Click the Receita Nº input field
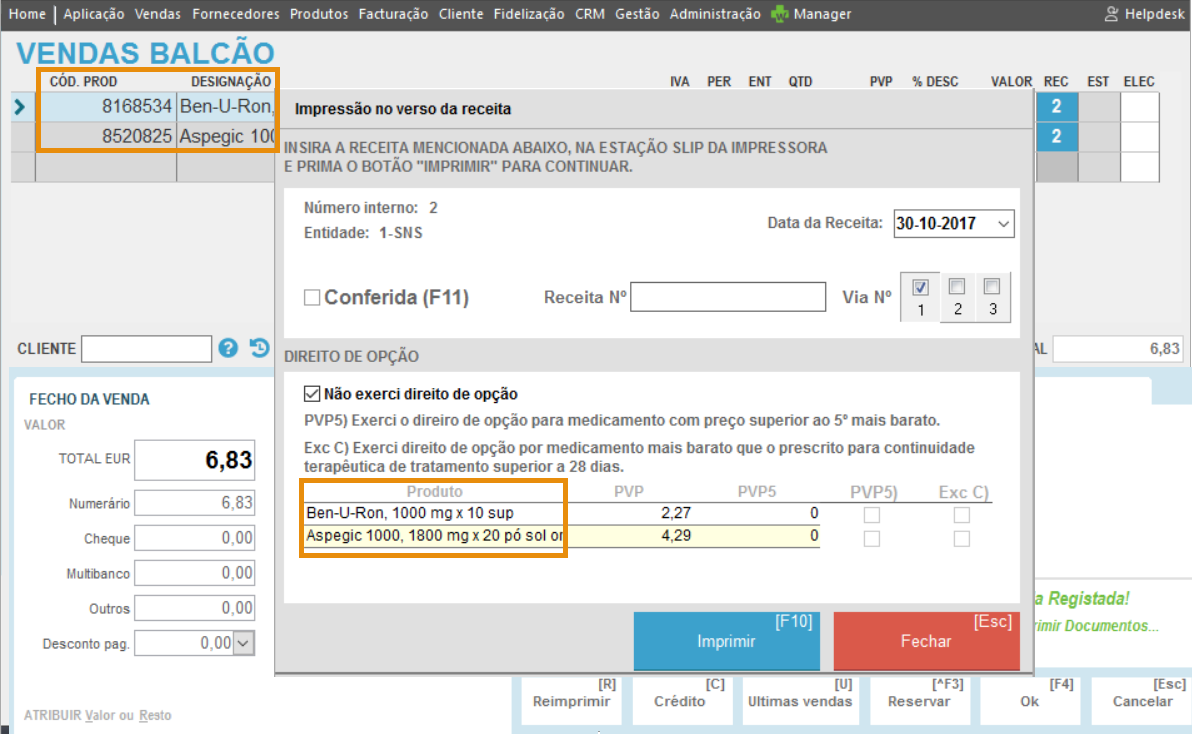 pyautogui.click(x=728, y=297)
